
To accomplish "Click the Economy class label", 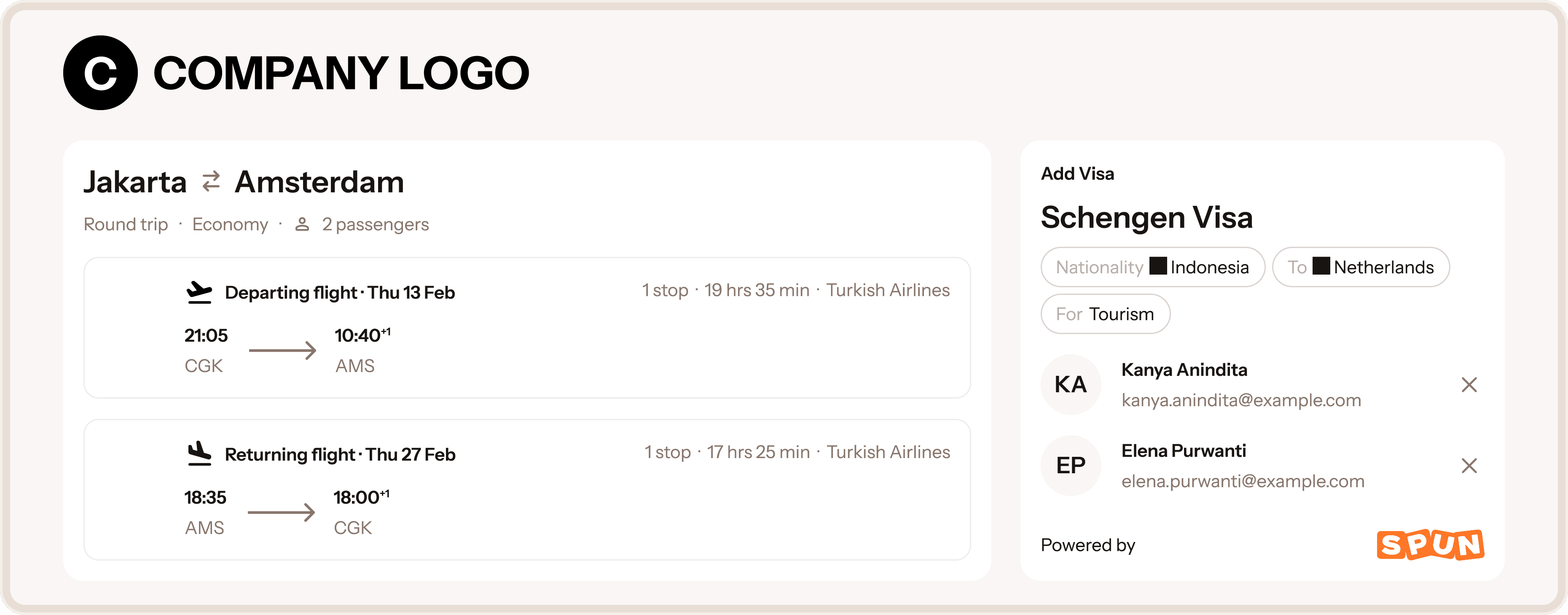I will point(230,225).
